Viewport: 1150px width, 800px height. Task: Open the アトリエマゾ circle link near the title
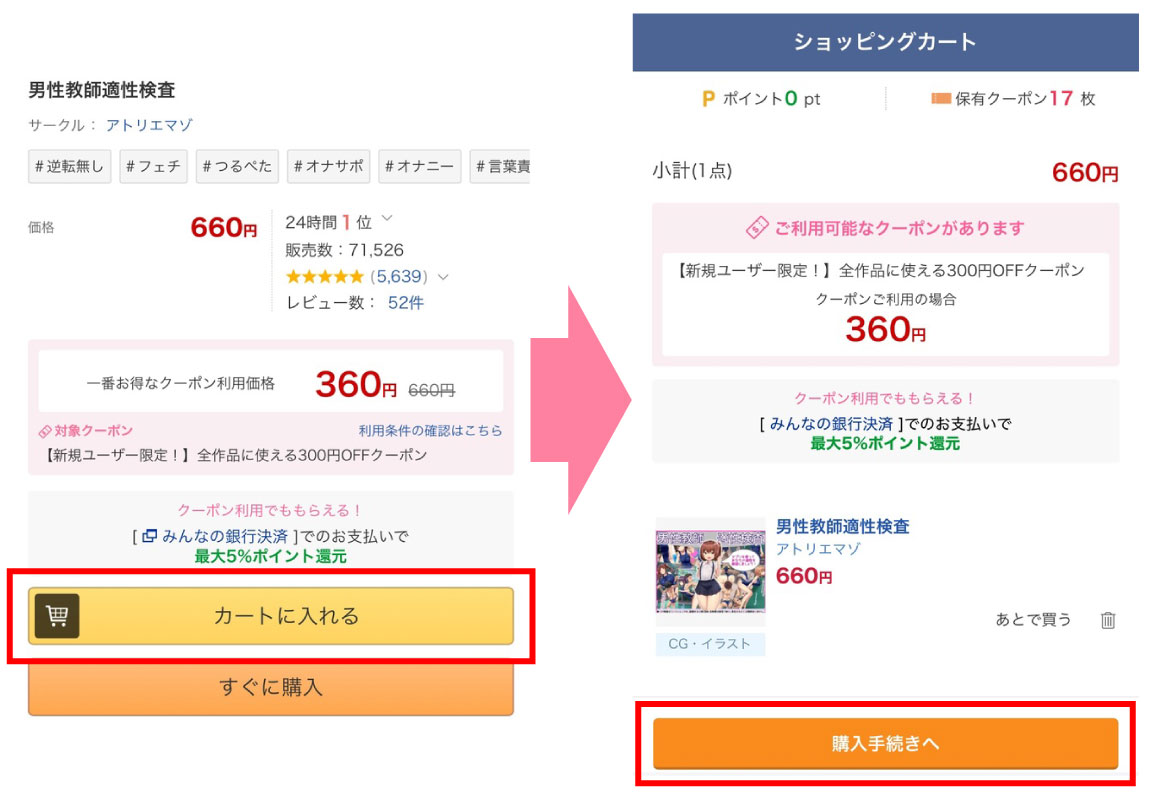(x=149, y=125)
